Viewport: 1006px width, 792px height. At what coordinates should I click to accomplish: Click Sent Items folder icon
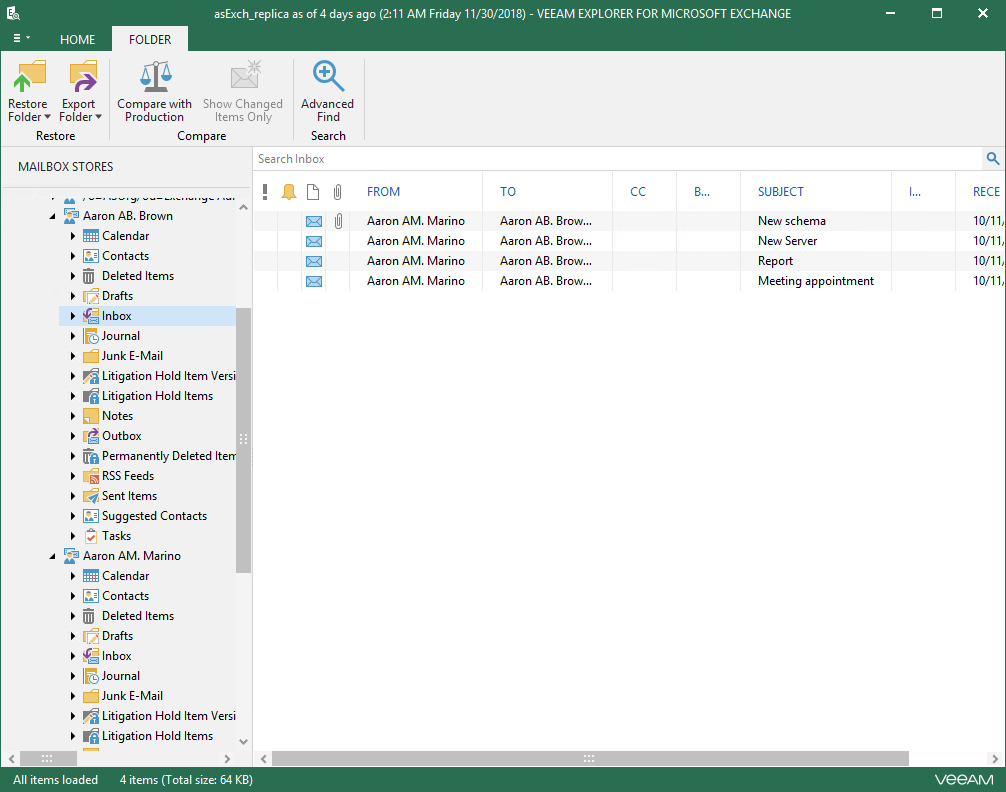pyautogui.click(x=91, y=496)
